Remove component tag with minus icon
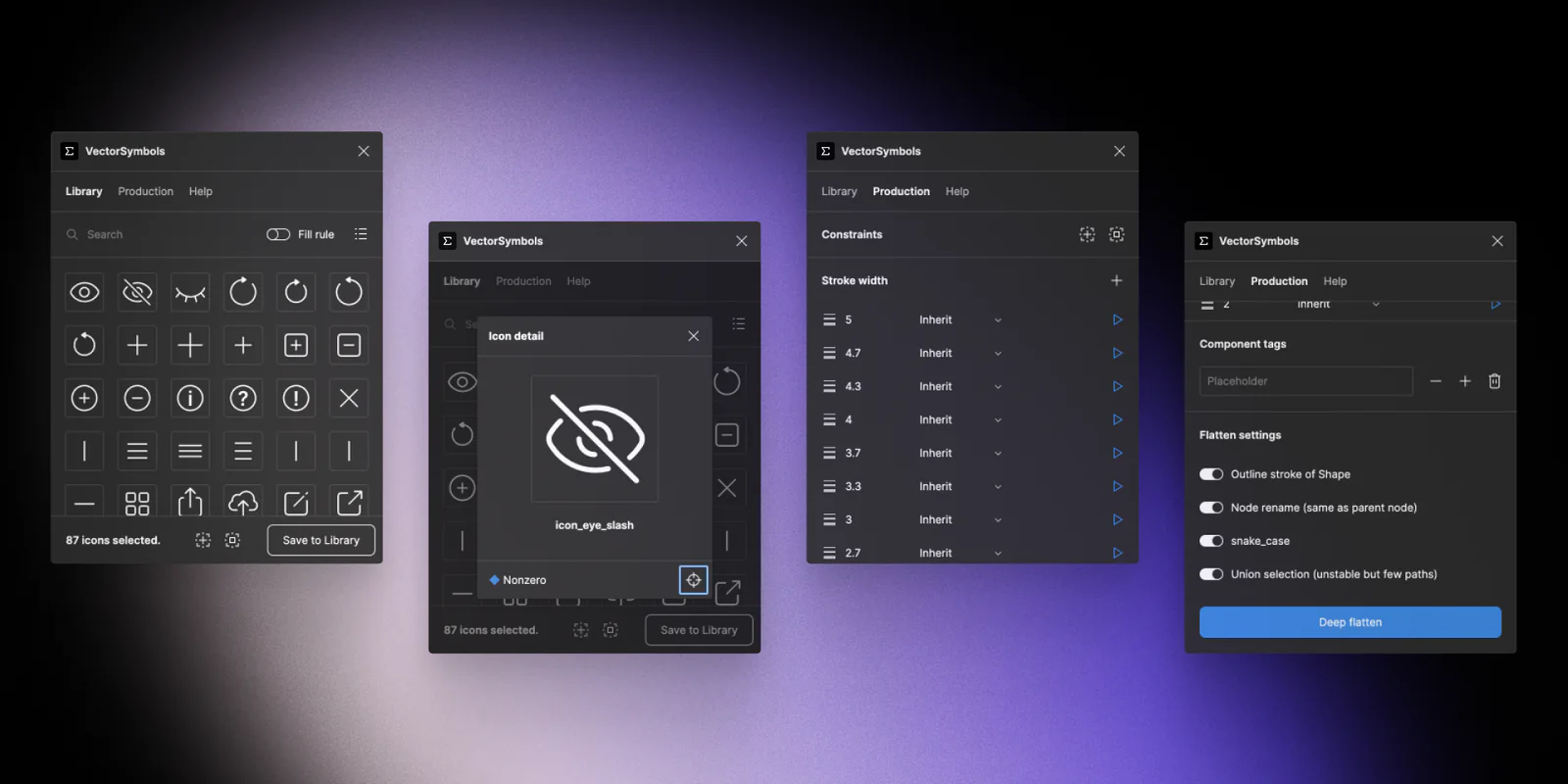The height and width of the screenshot is (784, 1568). click(x=1436, y=381)
